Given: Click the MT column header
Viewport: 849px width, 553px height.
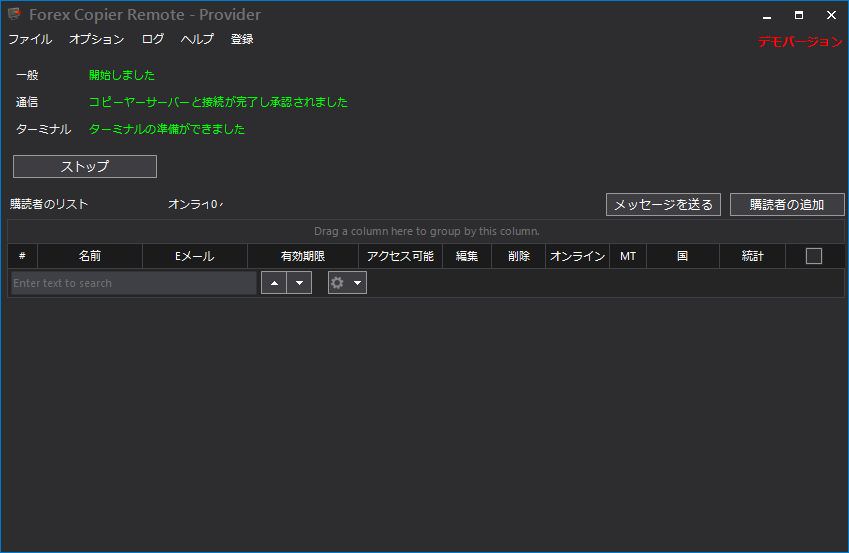Looking at the screenshot, I should coord(628,256).
